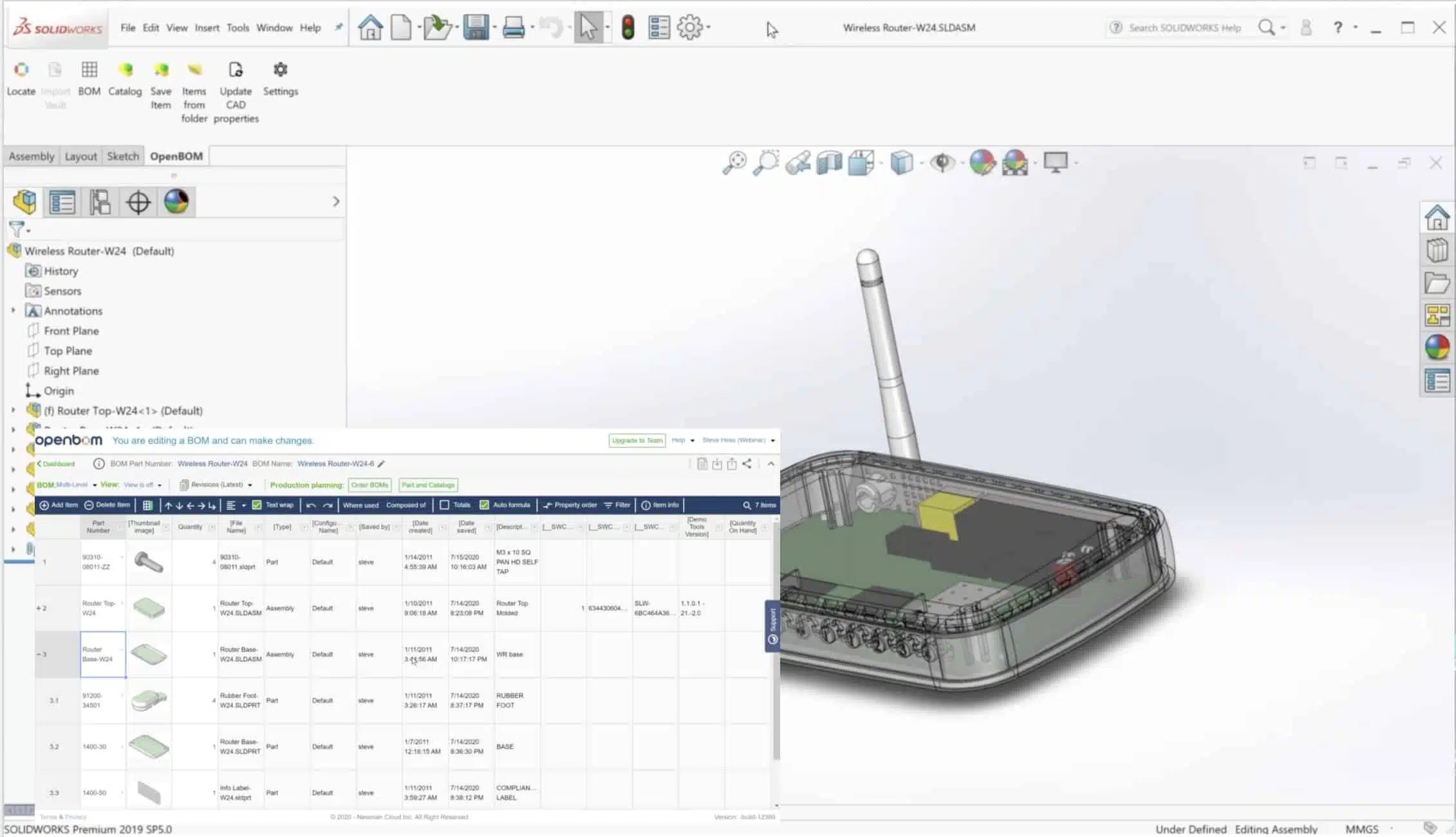This screenshot has height=837, width=1456.
Task: Select the ConfigurationManager tab icon
Action: (x=100, y=202)
